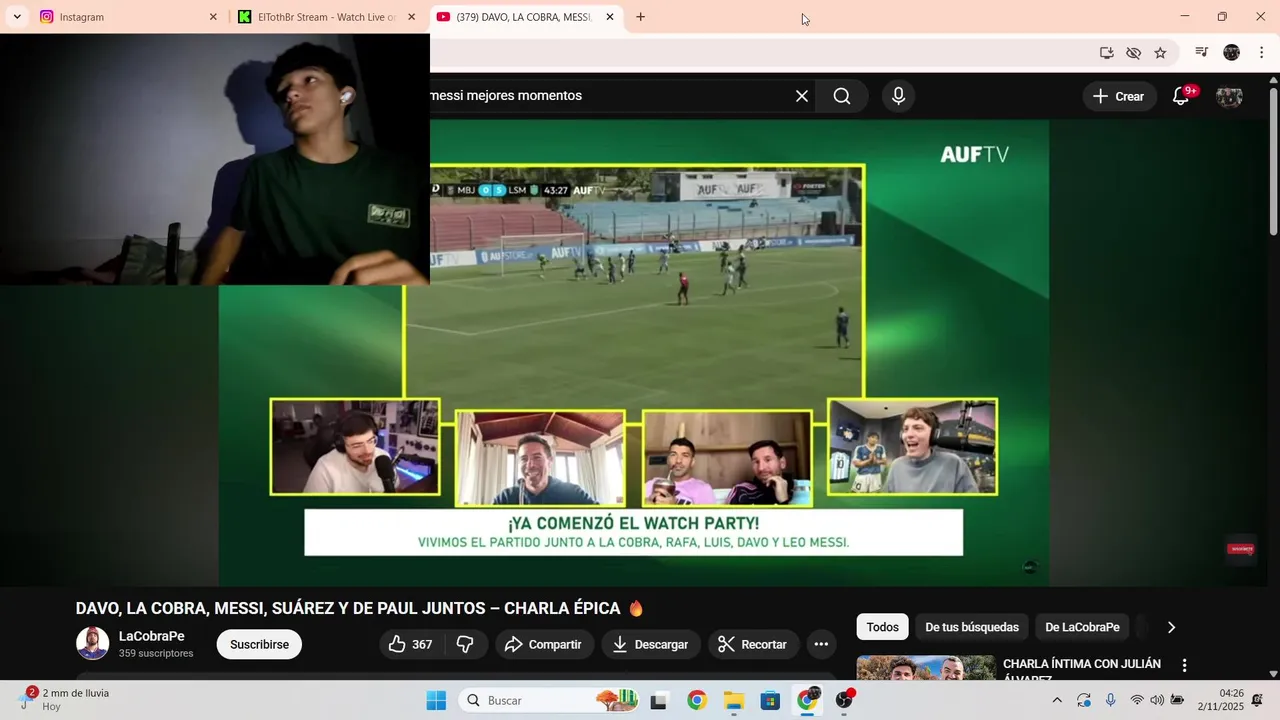
Task: Click the YouTube search magnifier button
Action: coord(842,96)
